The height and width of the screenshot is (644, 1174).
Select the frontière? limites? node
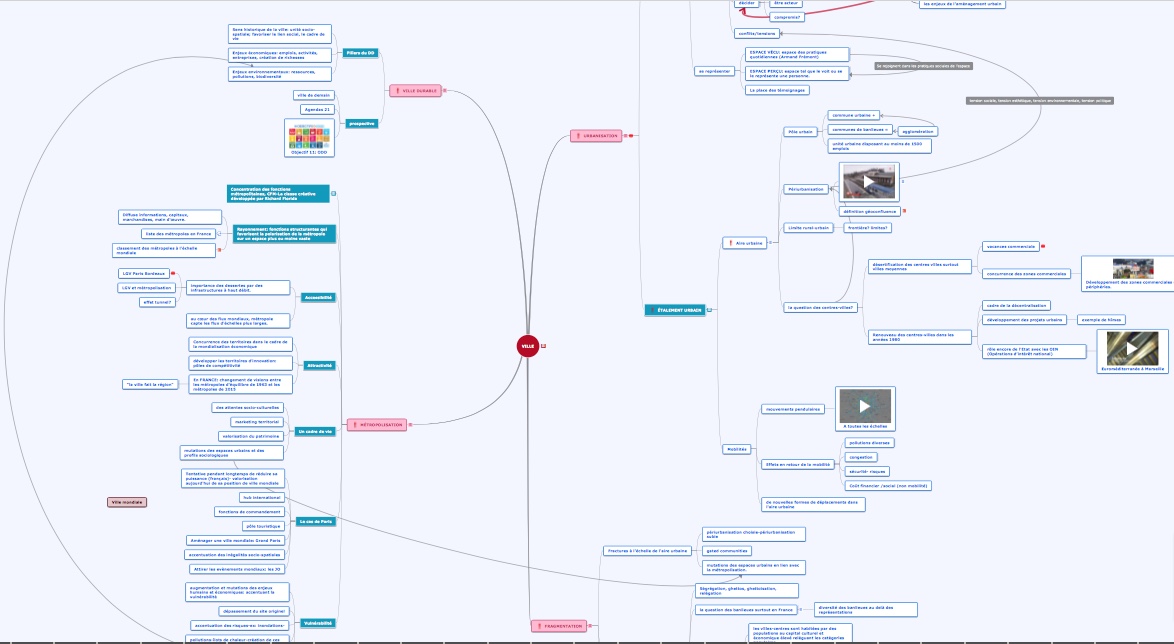coord(868,228)
